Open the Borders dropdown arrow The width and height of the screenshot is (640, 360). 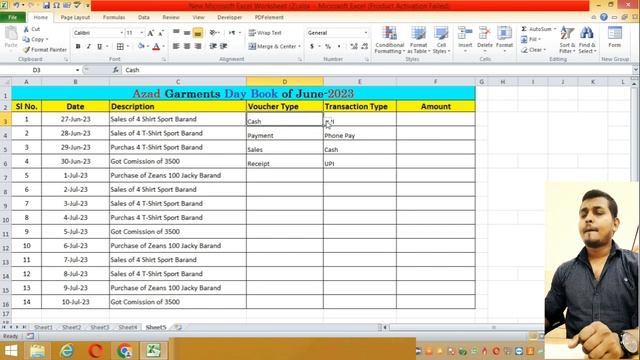(x=128, y=47)
